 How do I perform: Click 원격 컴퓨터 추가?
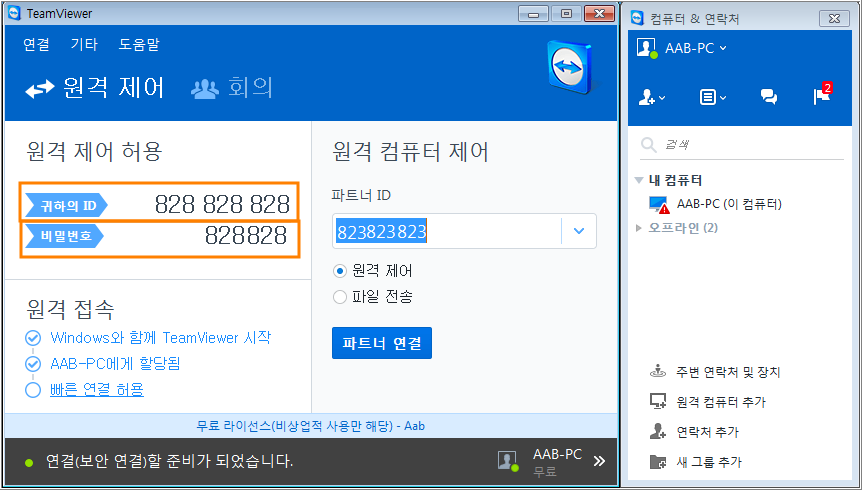point(721,402)
